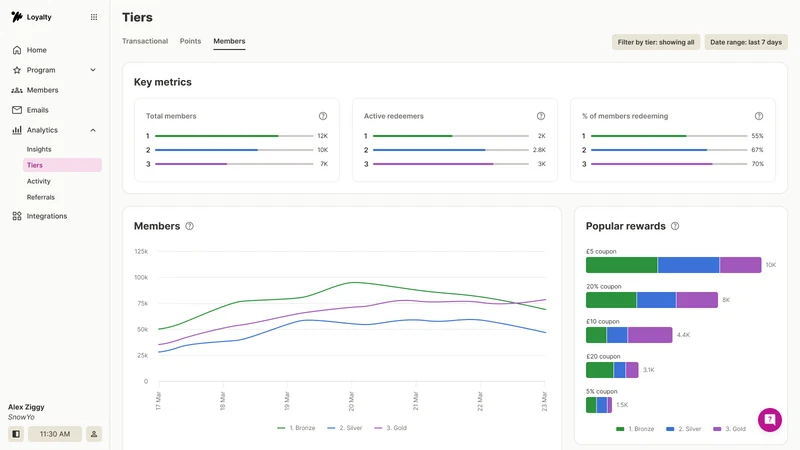Click the 100k y-axis label

(x=141, y=277)
